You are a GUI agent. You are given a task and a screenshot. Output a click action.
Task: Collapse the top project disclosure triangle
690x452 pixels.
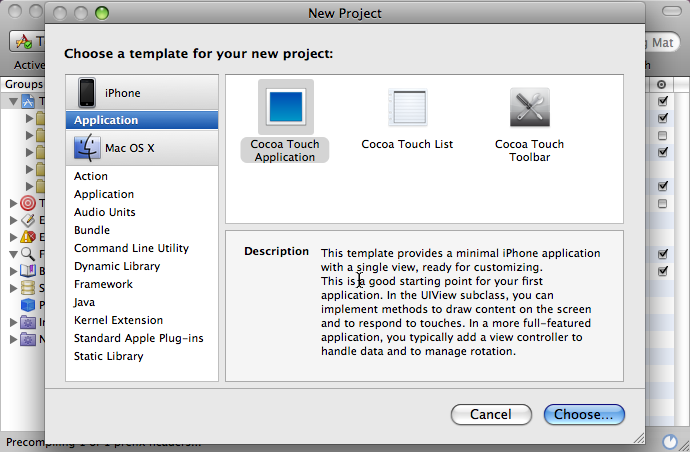[14, 102]
